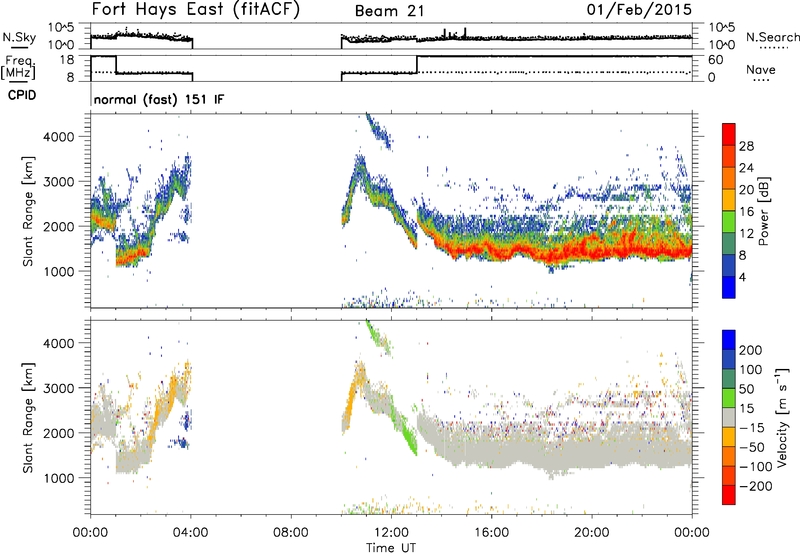Screen dimensions: 800x554
Task: Click the 'Time UT' axis label
Action: (391, 547)
